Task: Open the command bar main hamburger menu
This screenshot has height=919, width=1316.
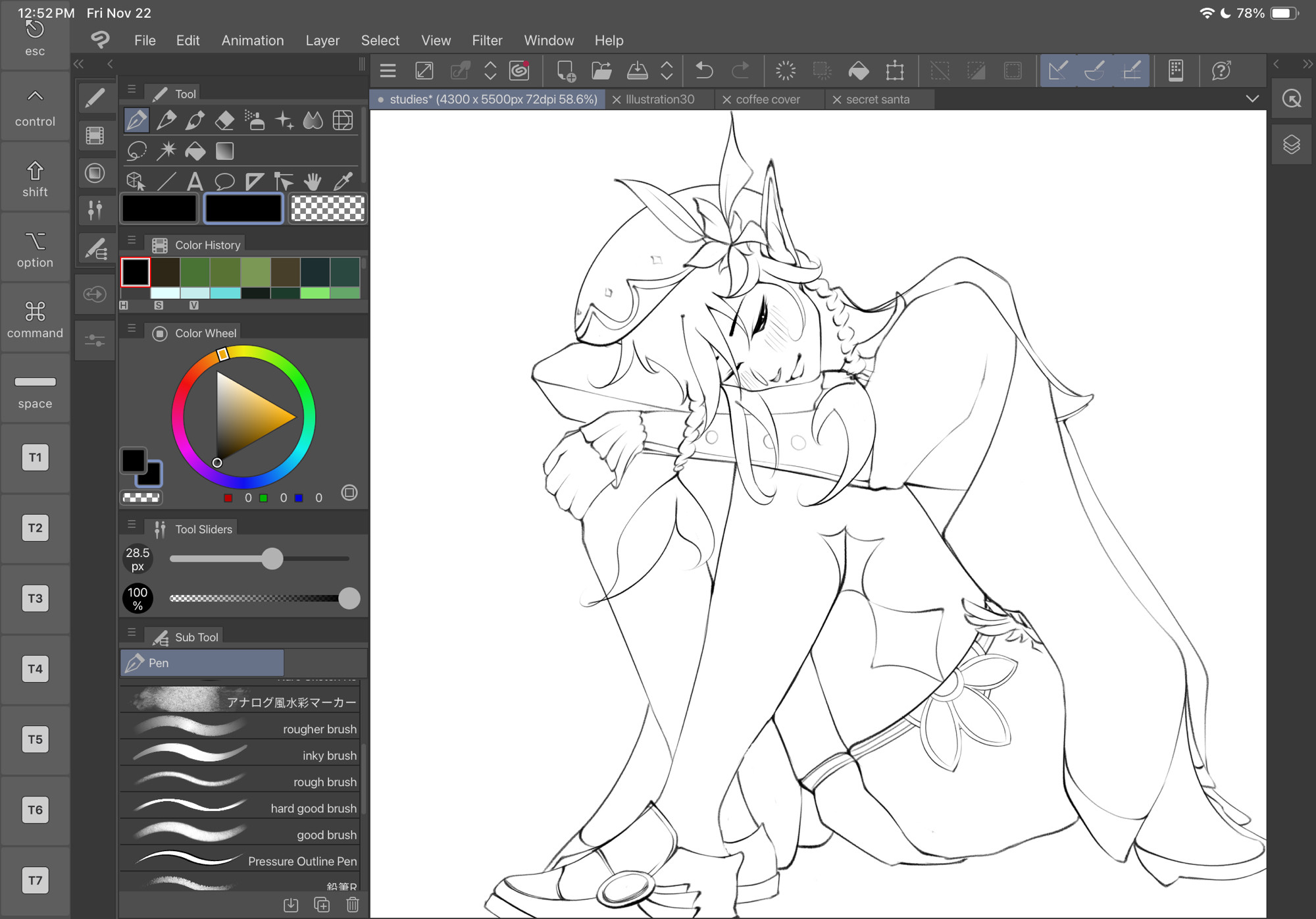Action: [x=388, y=70]
